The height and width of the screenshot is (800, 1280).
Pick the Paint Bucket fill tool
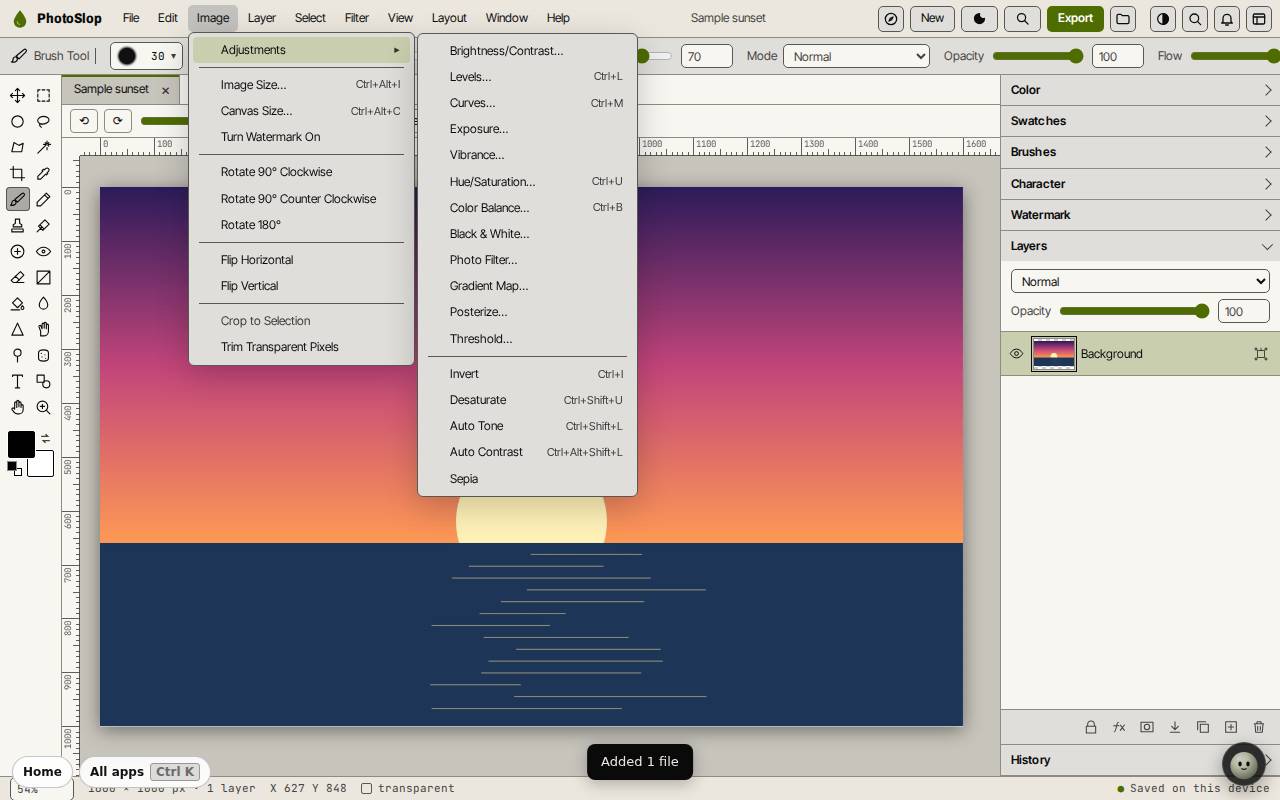(x=17, y=303)
